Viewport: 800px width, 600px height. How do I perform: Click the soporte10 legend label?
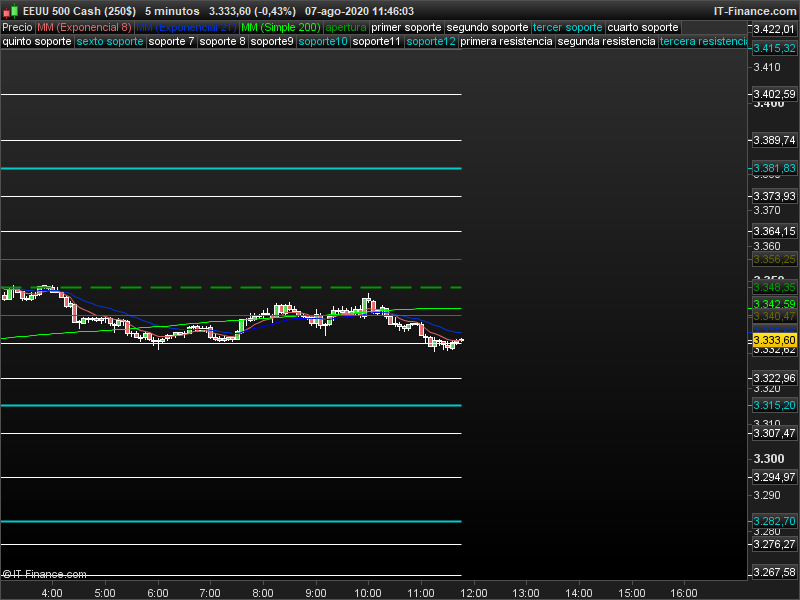point(323,42)
